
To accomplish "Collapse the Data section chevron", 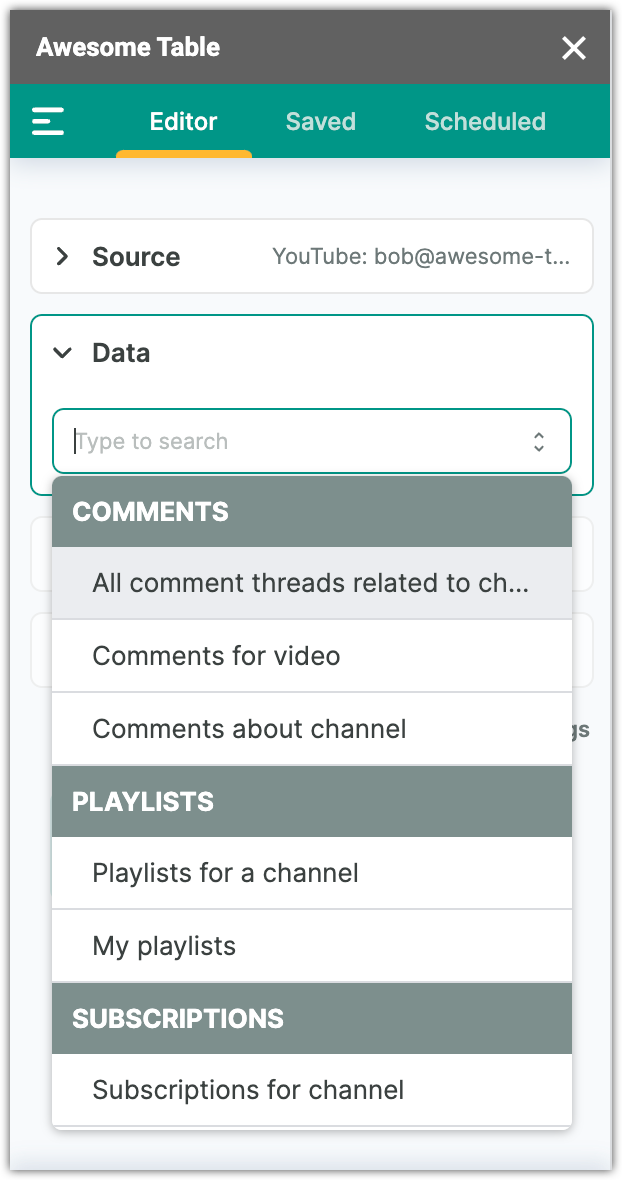I will click(63, 353).
